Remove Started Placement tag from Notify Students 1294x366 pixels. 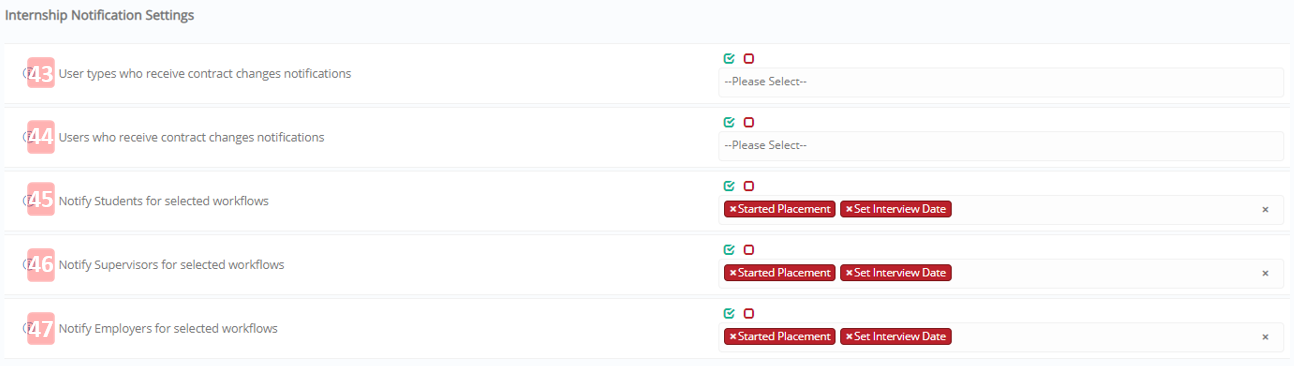[x=733, y=210]
